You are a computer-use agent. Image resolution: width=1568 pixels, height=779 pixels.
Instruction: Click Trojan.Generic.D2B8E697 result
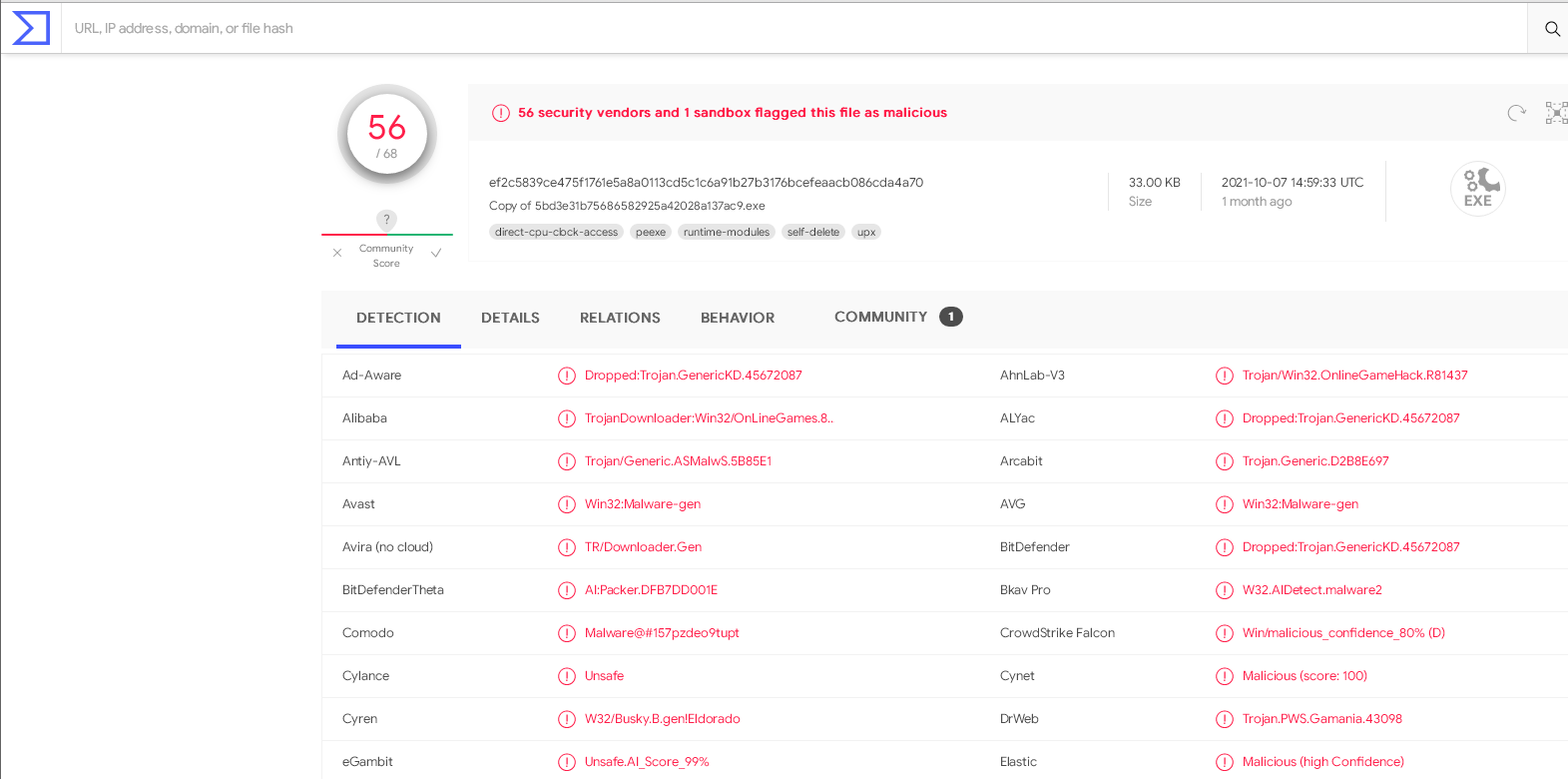(1315, 461)
